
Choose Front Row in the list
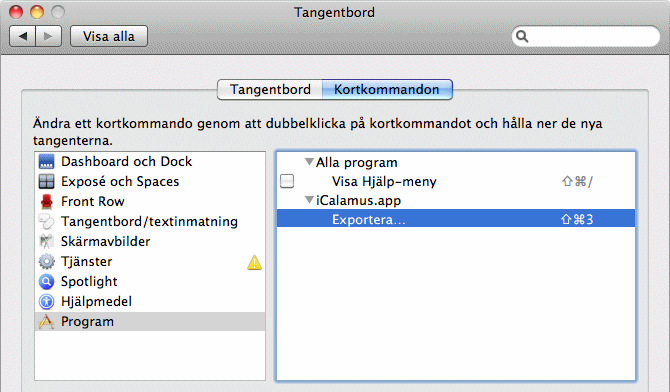click(x=150, y=202)
